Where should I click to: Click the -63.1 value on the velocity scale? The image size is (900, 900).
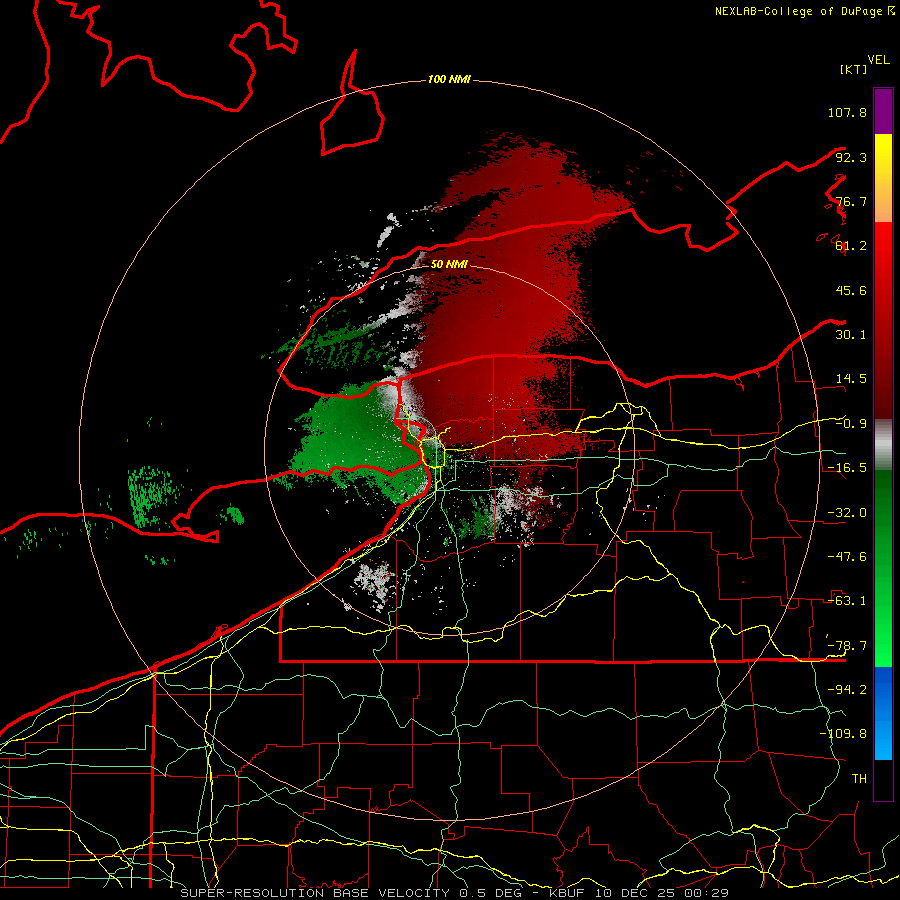pos(847,601)
